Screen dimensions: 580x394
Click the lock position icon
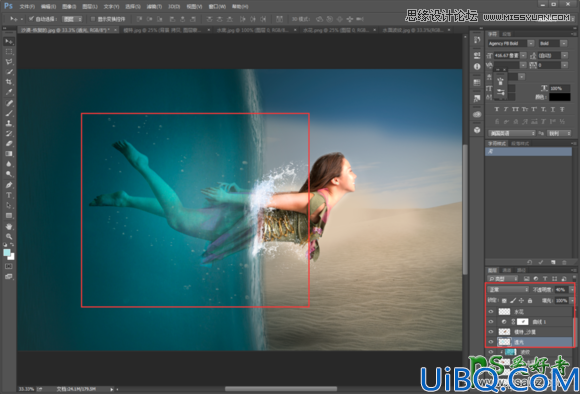[521, 300]
